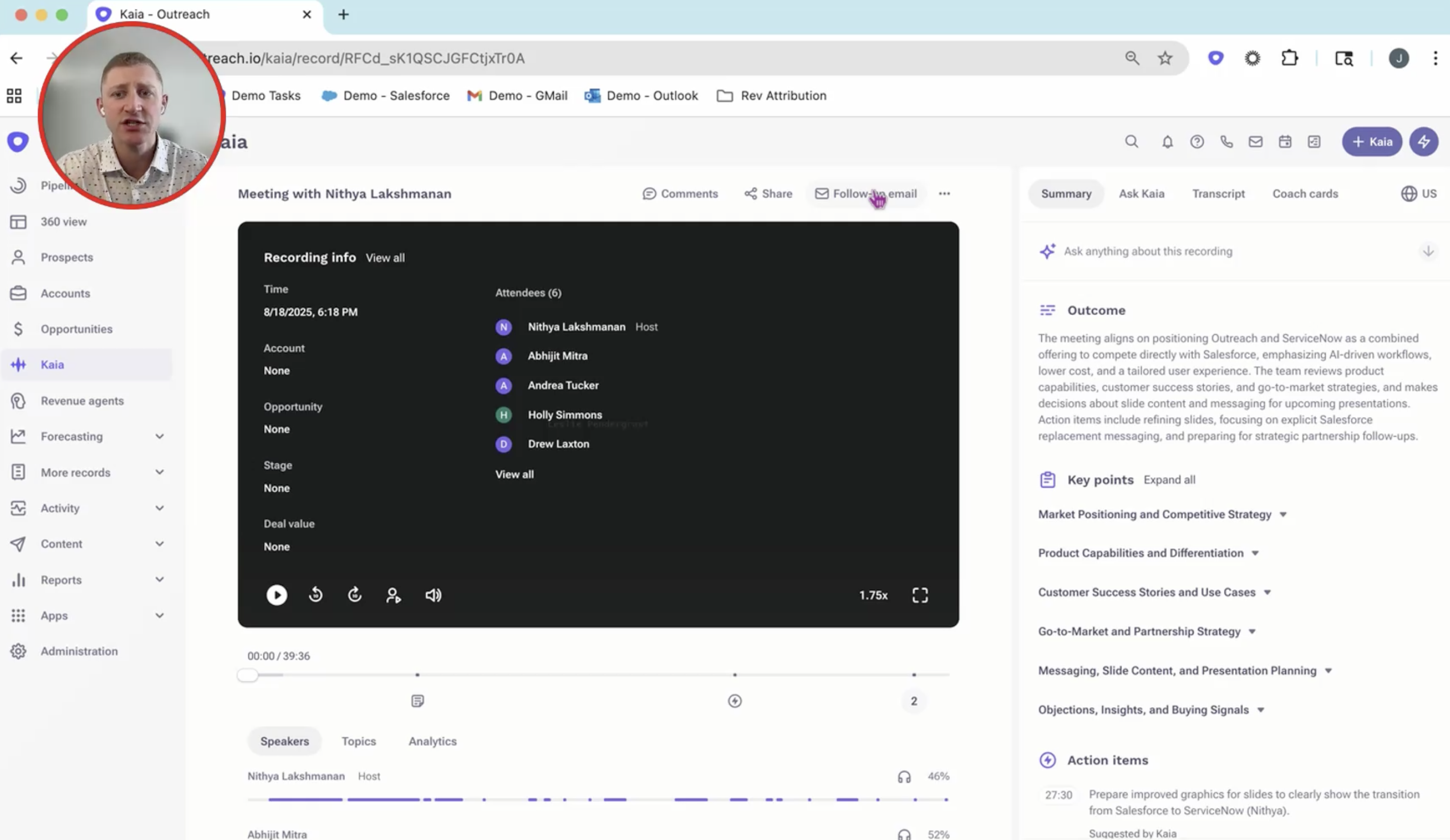The width and height of the screenshot is (1450, 840).
Task: Open the phone dialer icon
Action: [x=1226, y=142]
